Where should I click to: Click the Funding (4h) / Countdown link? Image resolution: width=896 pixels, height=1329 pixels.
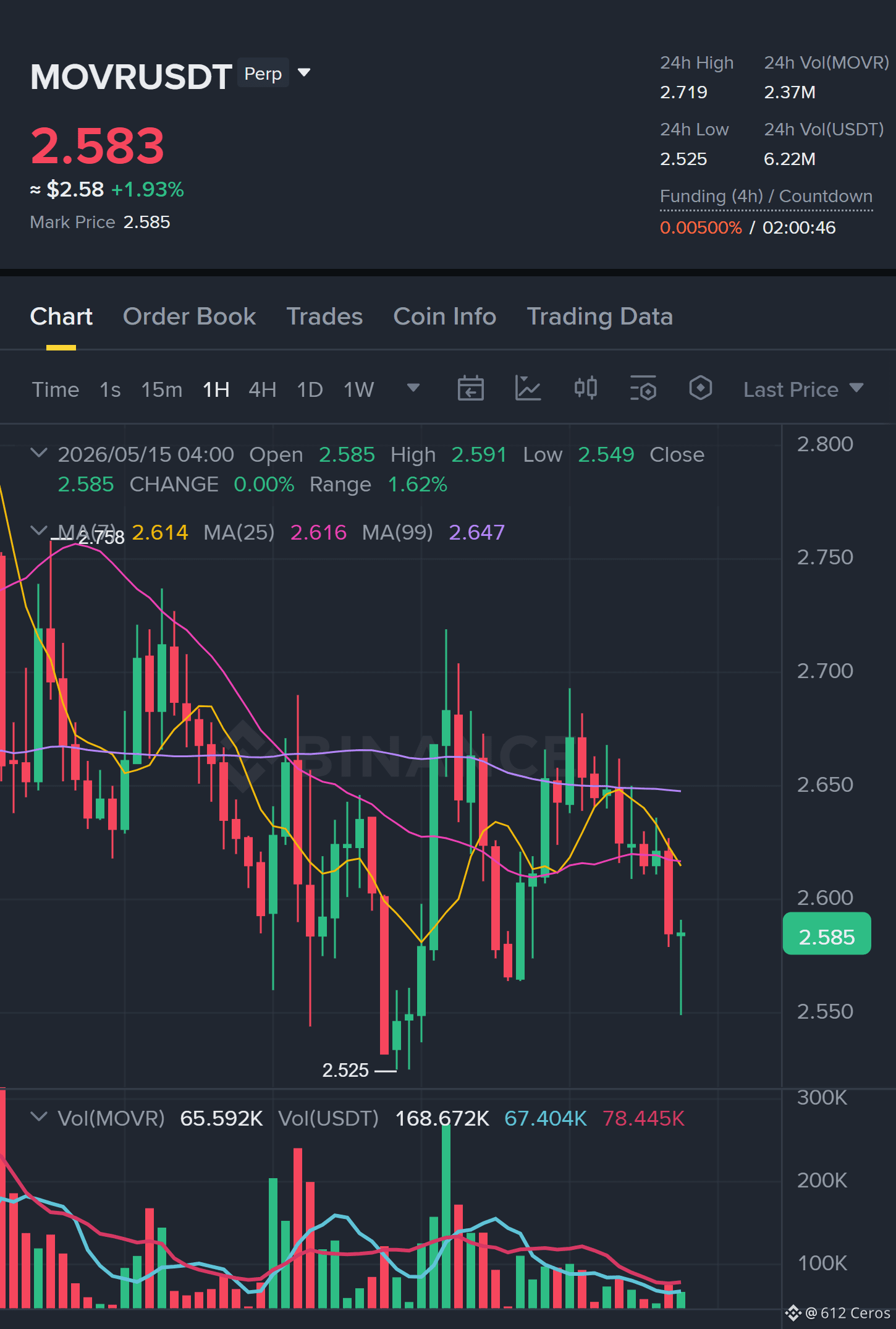766,197
